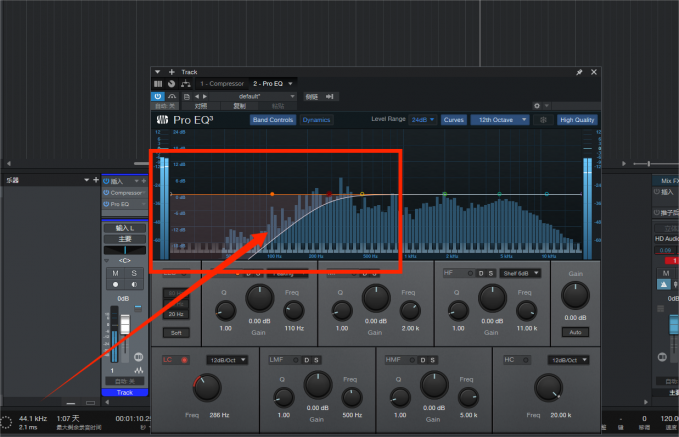This screenshot has height=437, width=679.
Task: Open the default preset dropdown
Action: (253, 96)
